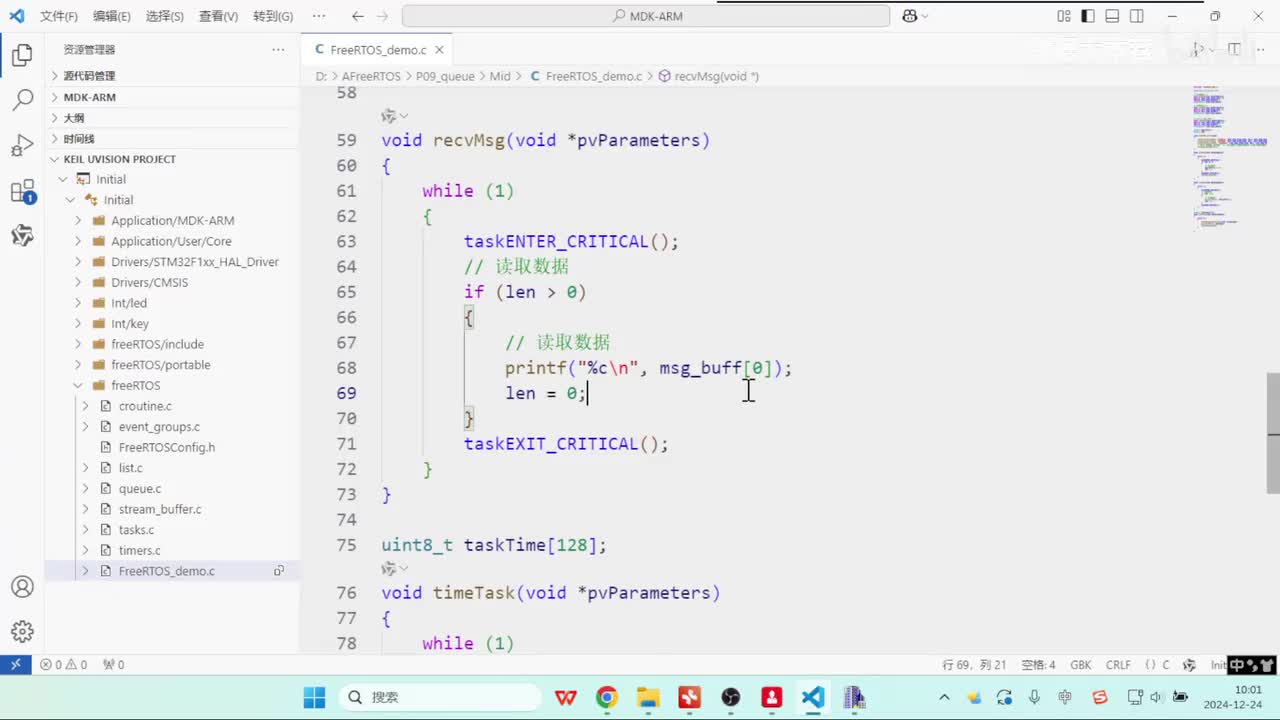
Task: Toggle the microphone tray icon
Action: tap(1035, 697)
